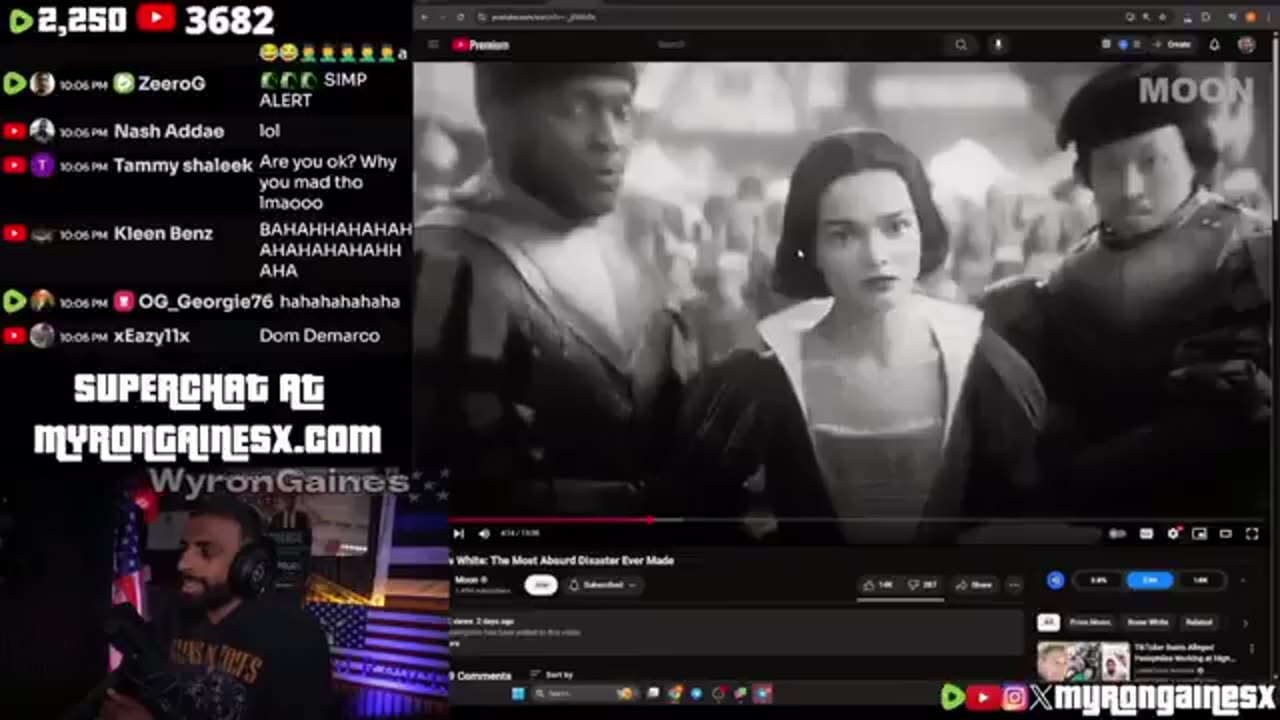Open Sort by comments dropdown
The height and width of the screenshot is (720, 1280).
coord(552,675)
